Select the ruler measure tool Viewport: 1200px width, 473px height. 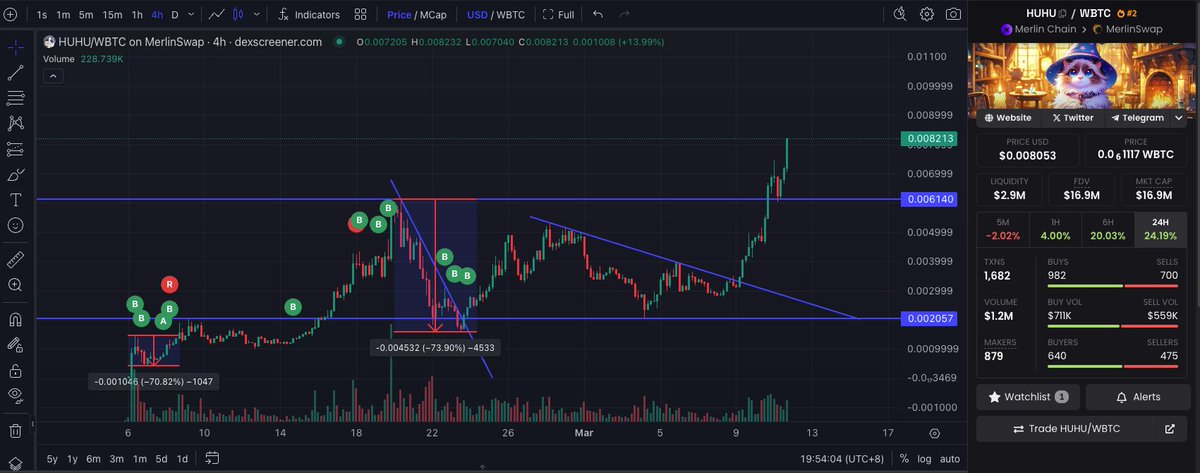[15, 259]
